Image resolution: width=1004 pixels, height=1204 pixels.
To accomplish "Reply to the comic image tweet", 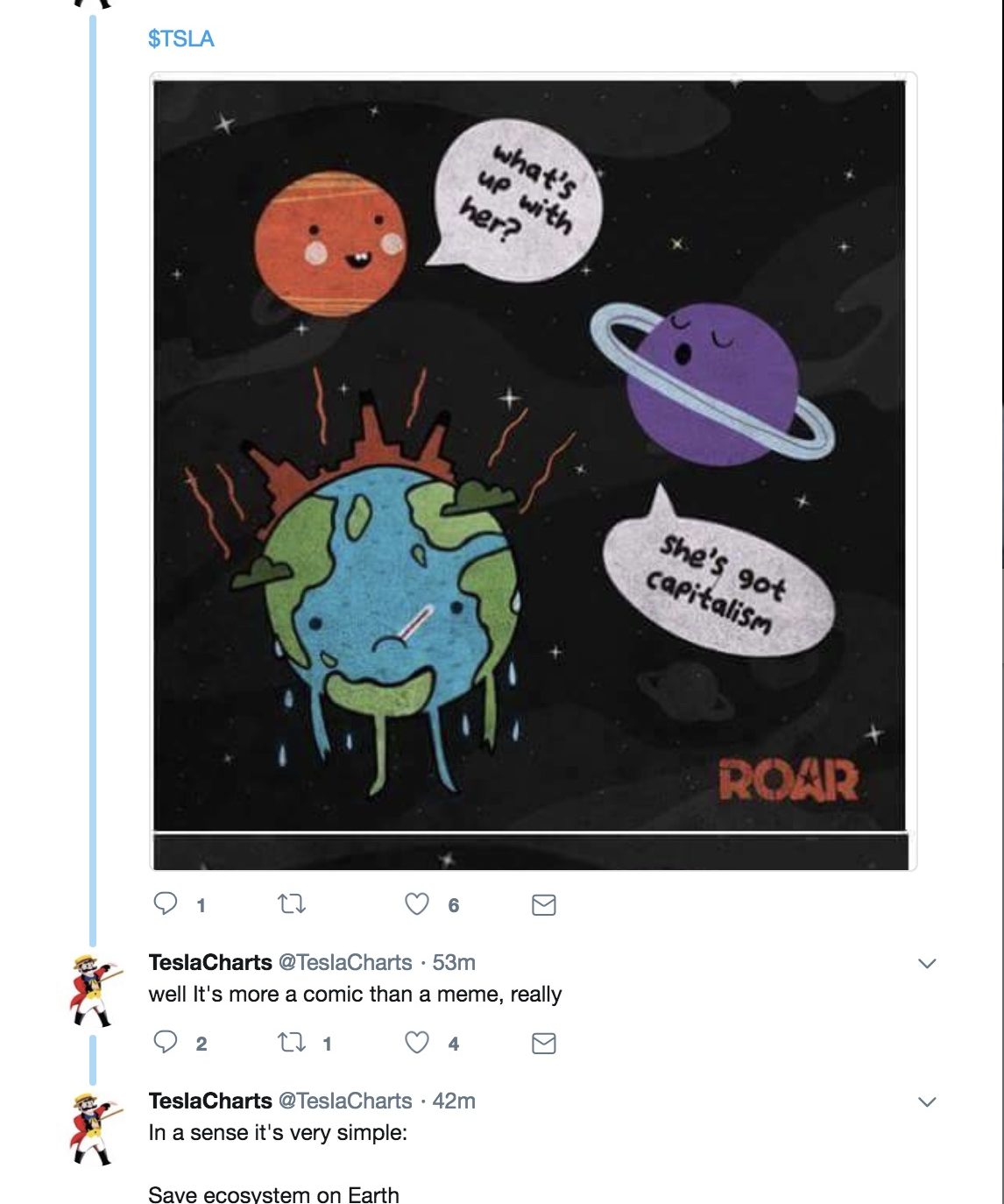I will 166,903.
